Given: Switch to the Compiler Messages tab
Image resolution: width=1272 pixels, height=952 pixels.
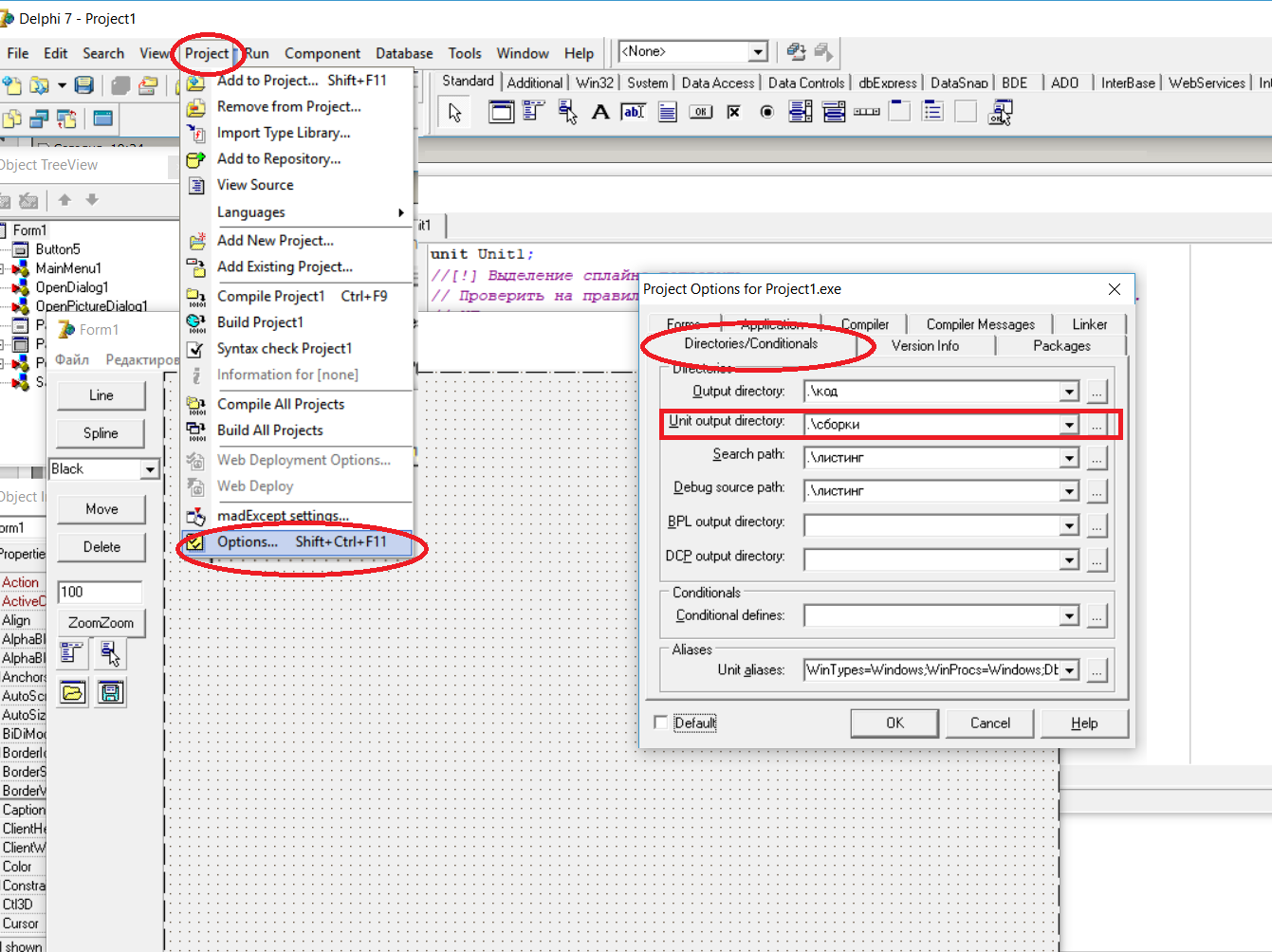Looking at the screenshot, I should 981,324.
